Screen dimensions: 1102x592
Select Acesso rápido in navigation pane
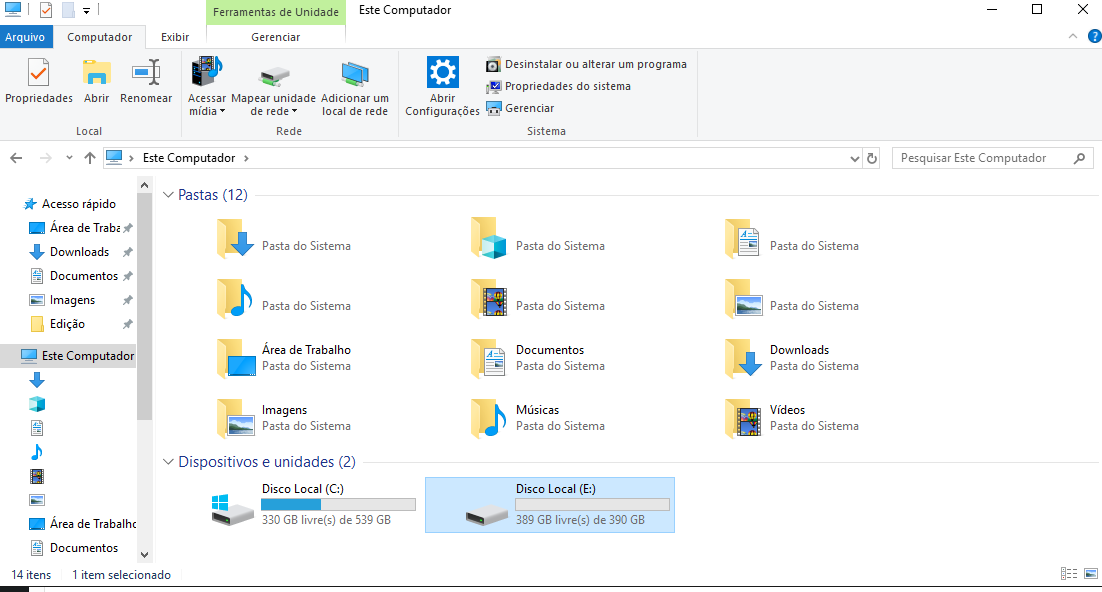pos(79,204)
